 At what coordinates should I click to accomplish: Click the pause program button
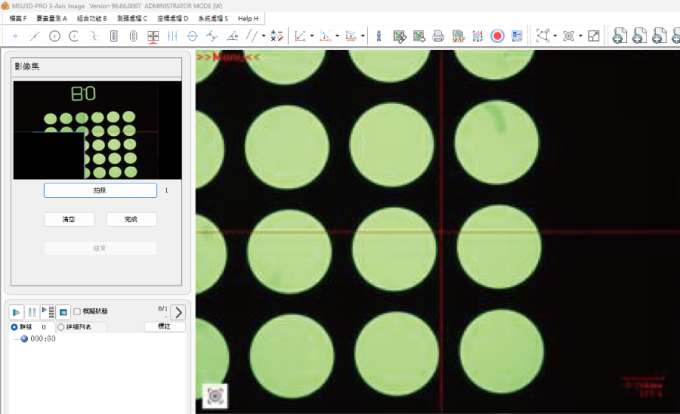[x=32, y=312]
